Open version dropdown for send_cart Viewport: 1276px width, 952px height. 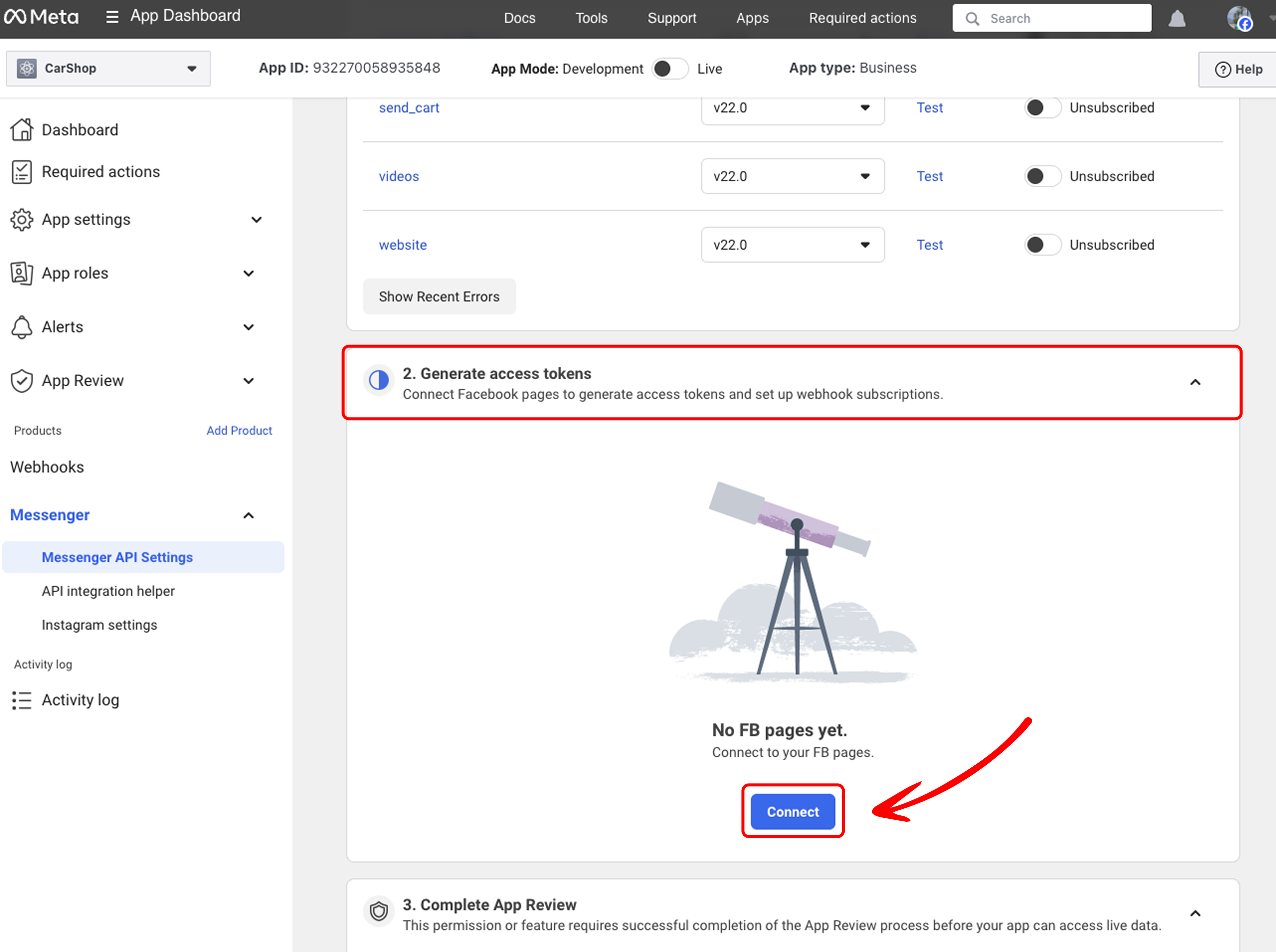pos(793,108)
